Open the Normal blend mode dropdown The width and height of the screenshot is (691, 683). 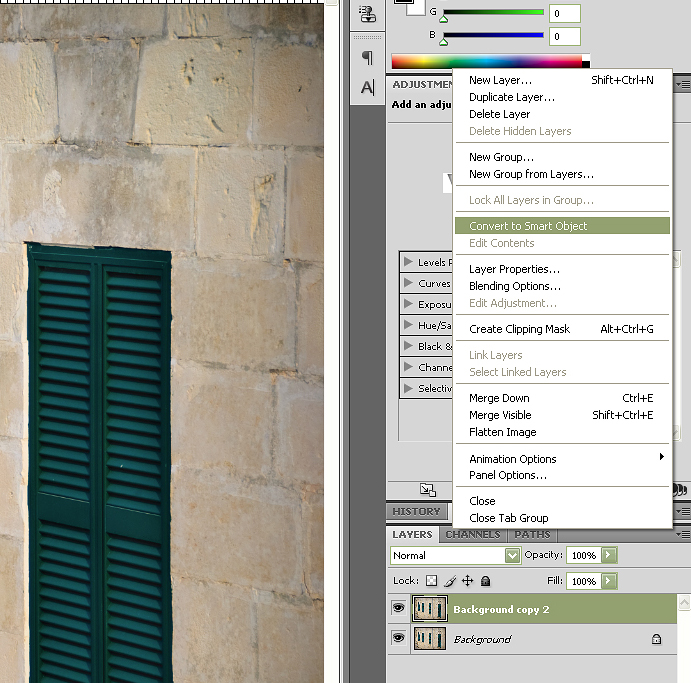tap(512, 555)
